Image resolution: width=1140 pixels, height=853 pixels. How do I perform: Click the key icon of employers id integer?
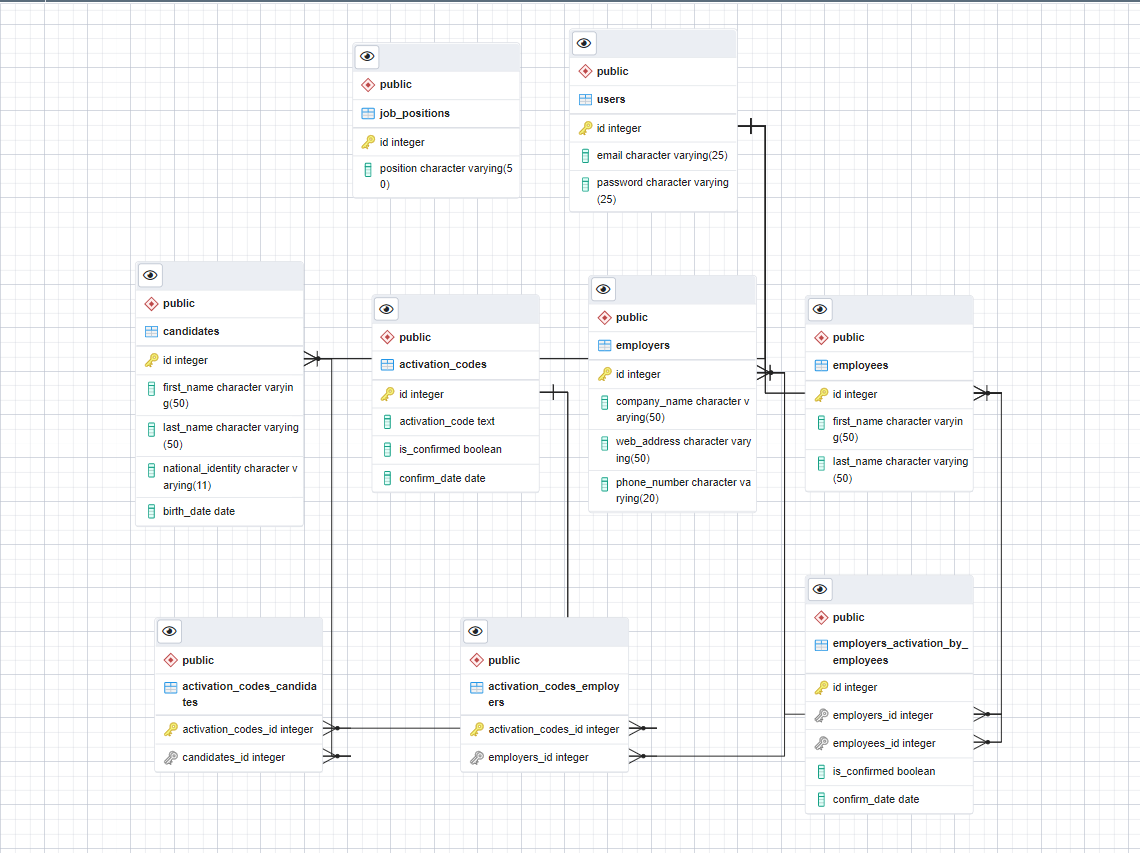pyautogui.click(x=604, y=375)
